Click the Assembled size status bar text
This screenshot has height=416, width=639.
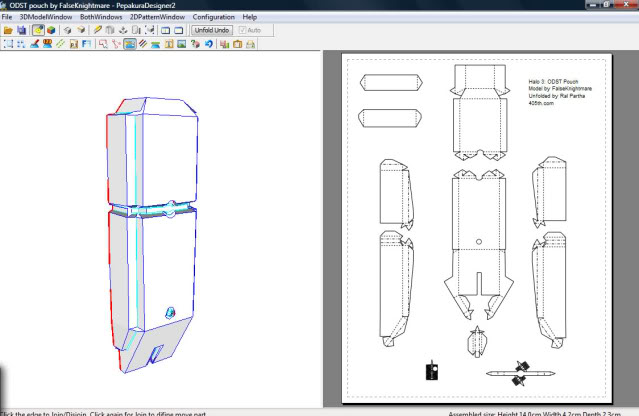534,413
